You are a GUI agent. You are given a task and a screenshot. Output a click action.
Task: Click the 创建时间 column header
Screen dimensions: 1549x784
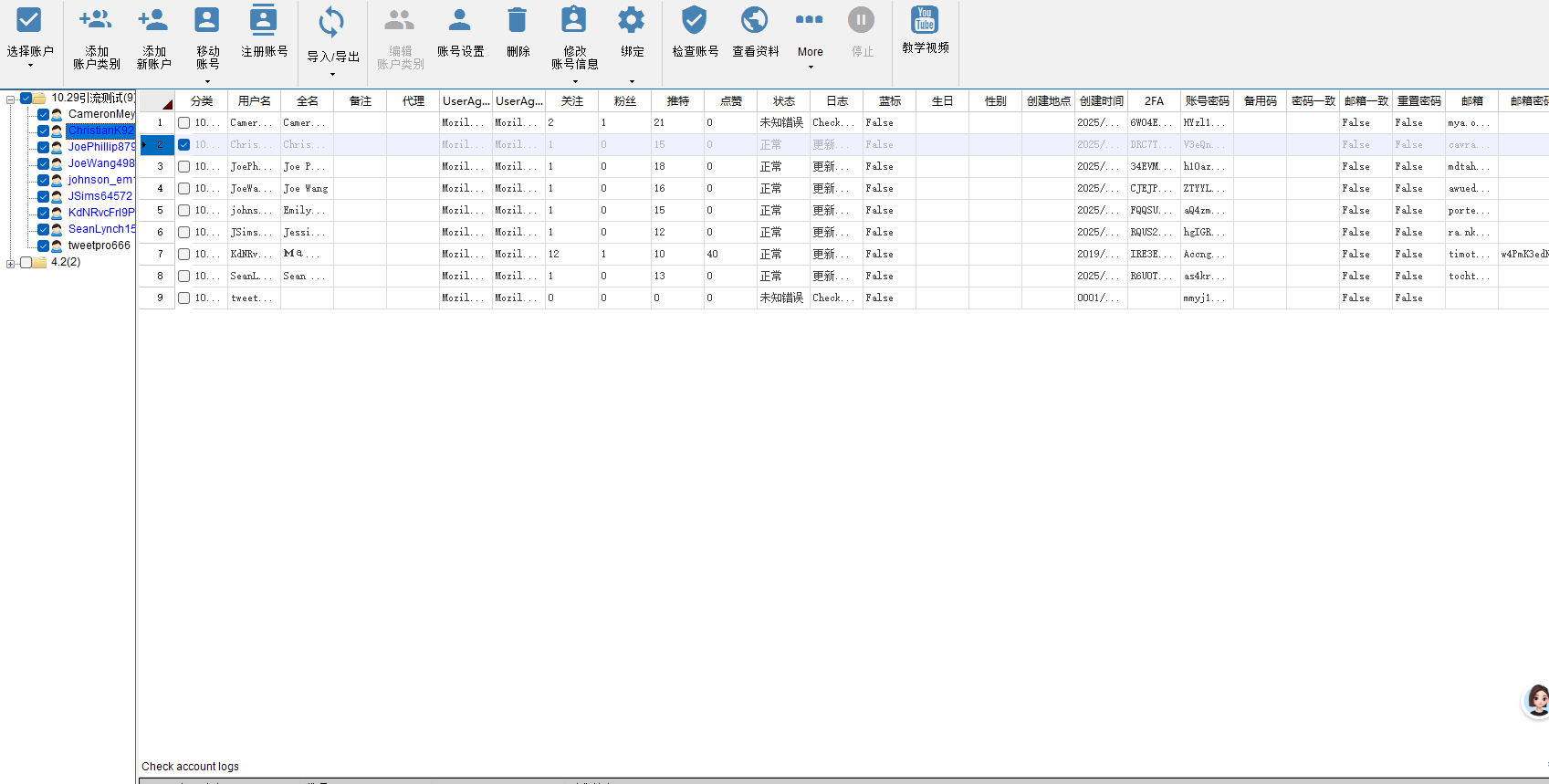(x=1102, y=101)
